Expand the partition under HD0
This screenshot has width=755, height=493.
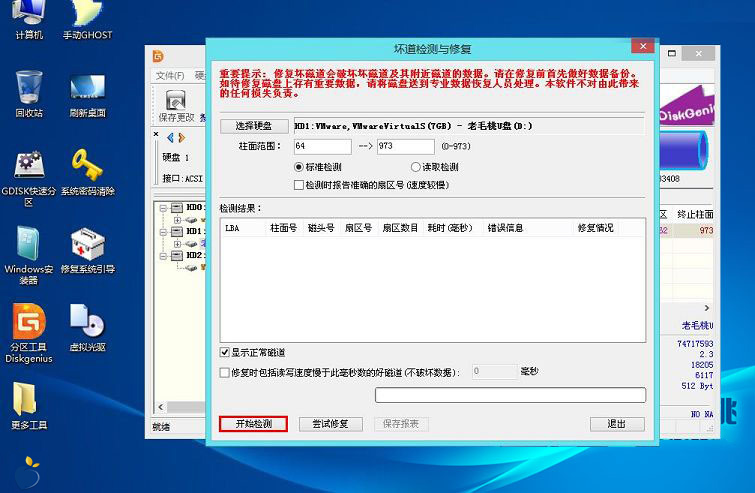coord(177,220)
